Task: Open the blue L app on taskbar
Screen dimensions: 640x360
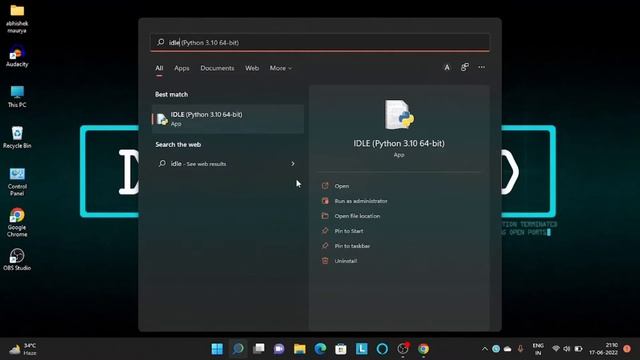Action: [362, 349]
